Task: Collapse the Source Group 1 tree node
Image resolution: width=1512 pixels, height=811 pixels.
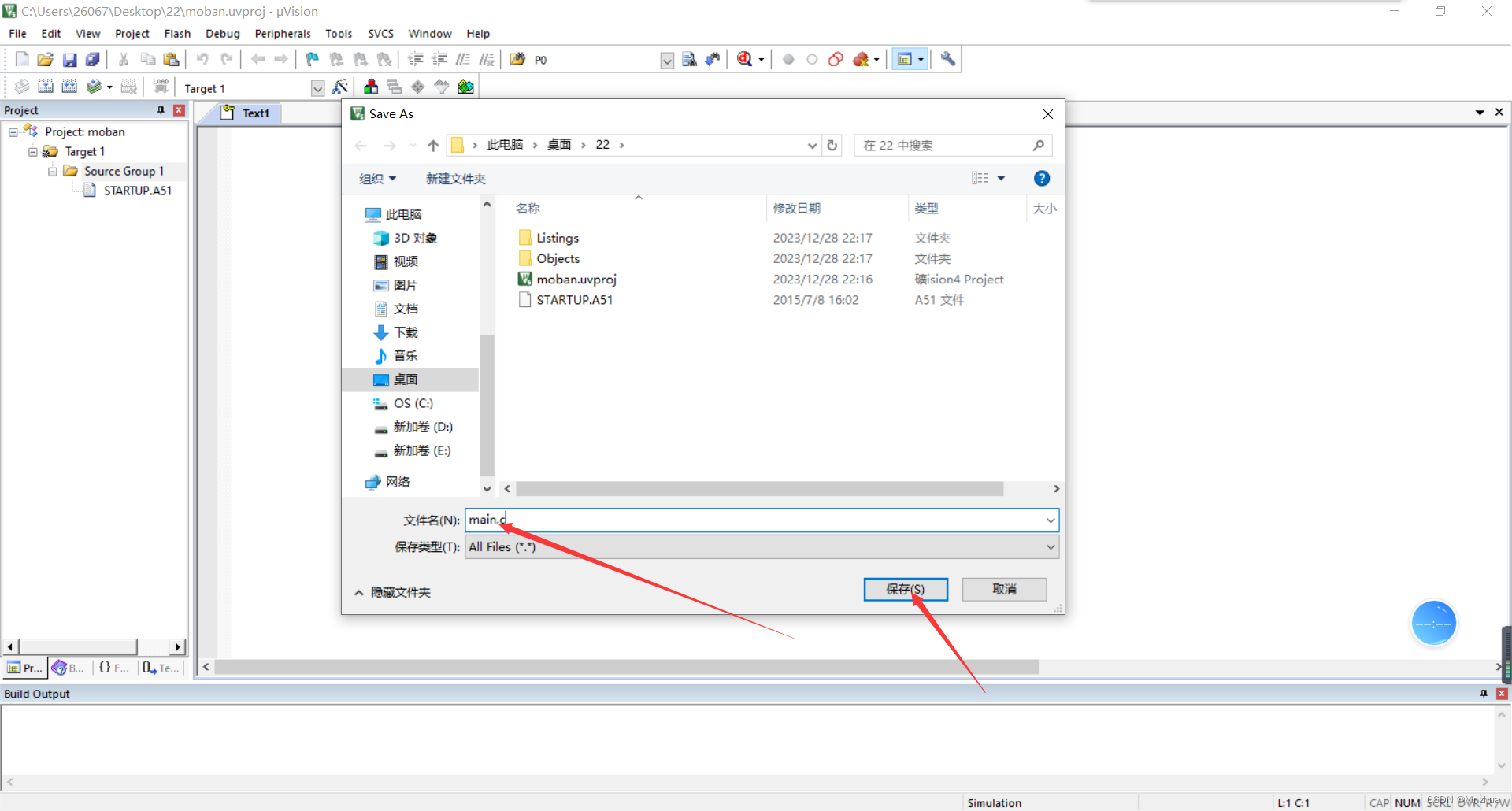Action: tap(52, 171)
